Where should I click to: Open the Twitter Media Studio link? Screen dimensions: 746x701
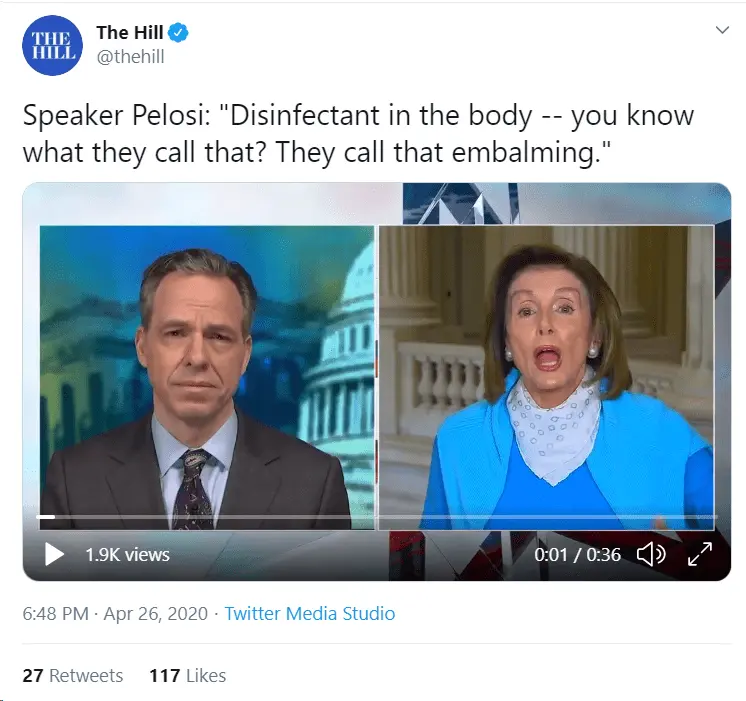coord(310,613)
